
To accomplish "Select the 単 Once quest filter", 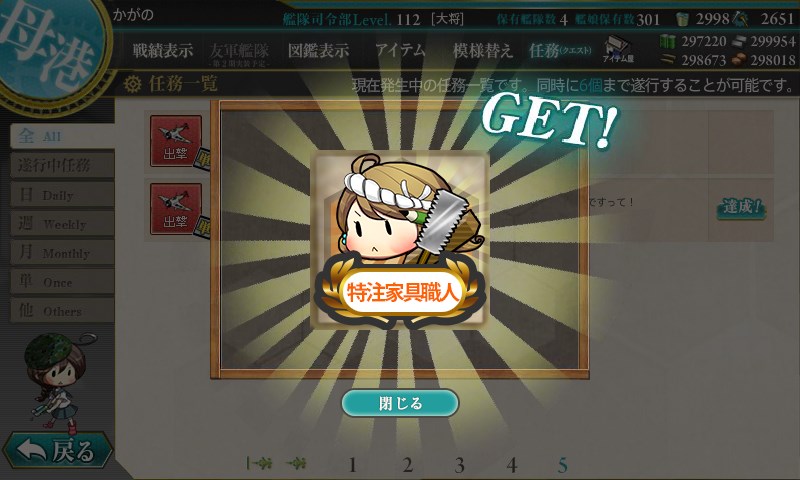I will coord(62,282).
